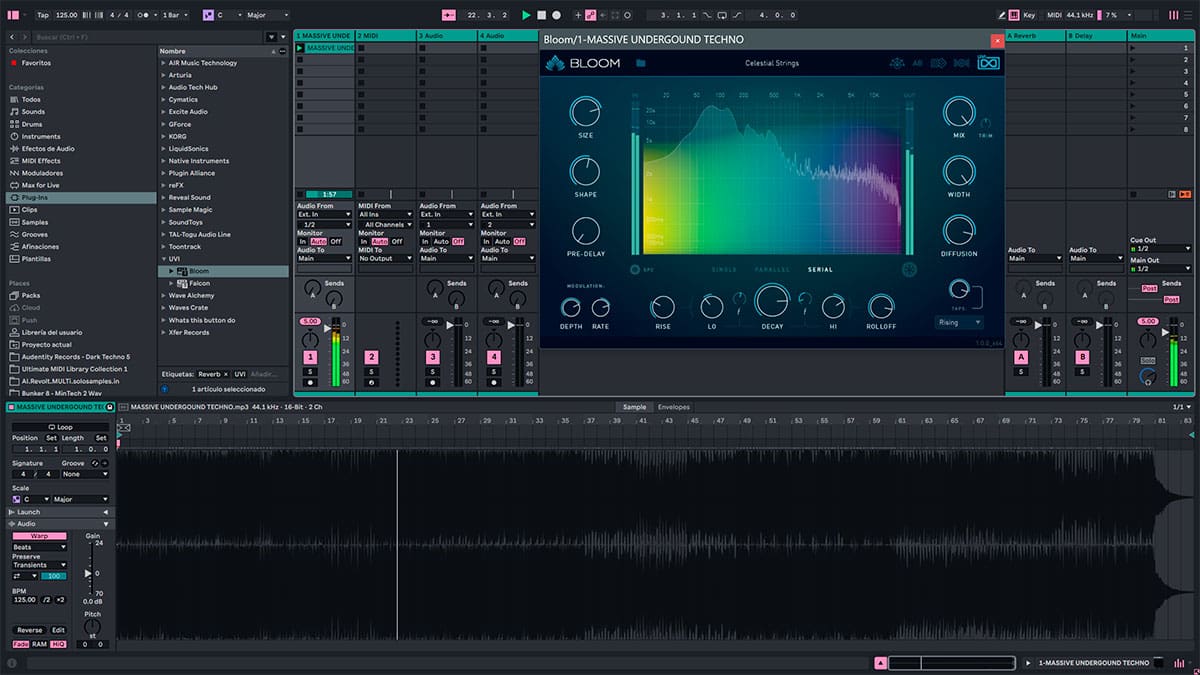Screen dimensions: 1200x675
Task: Toggle the Fade switch for the clip
Action: pos(21,644)
